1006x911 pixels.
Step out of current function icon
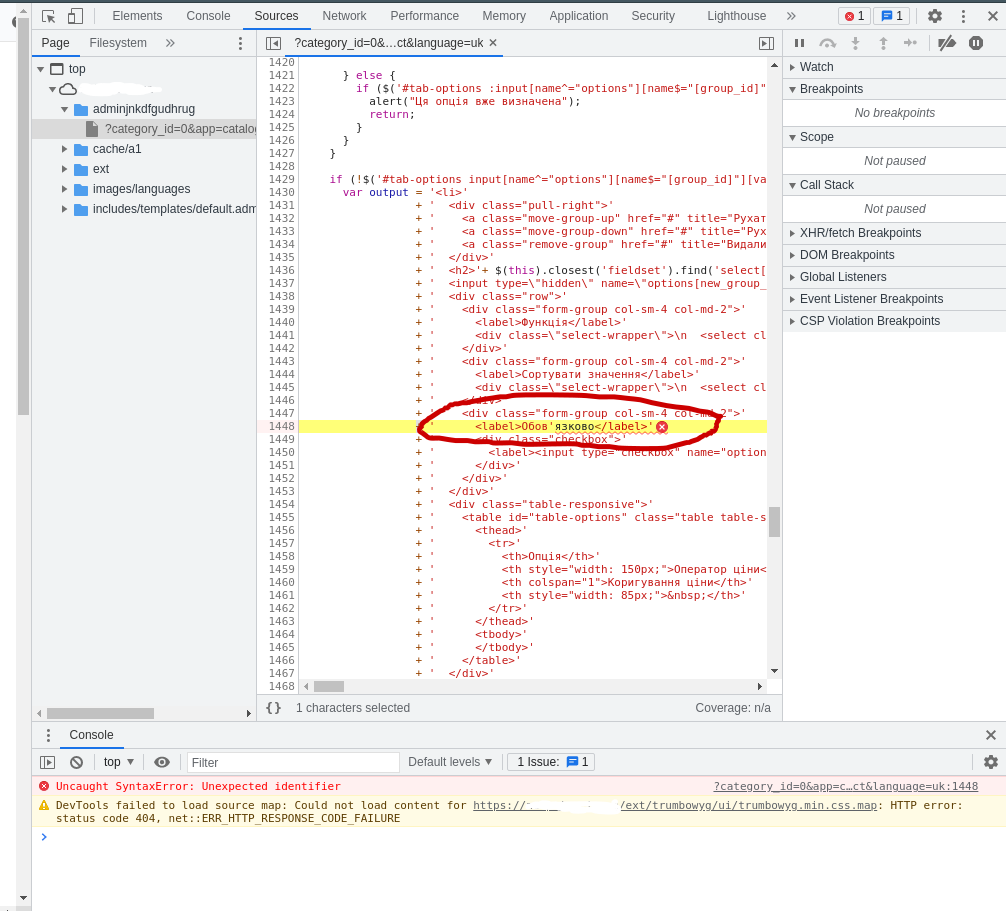click(883, 43)
